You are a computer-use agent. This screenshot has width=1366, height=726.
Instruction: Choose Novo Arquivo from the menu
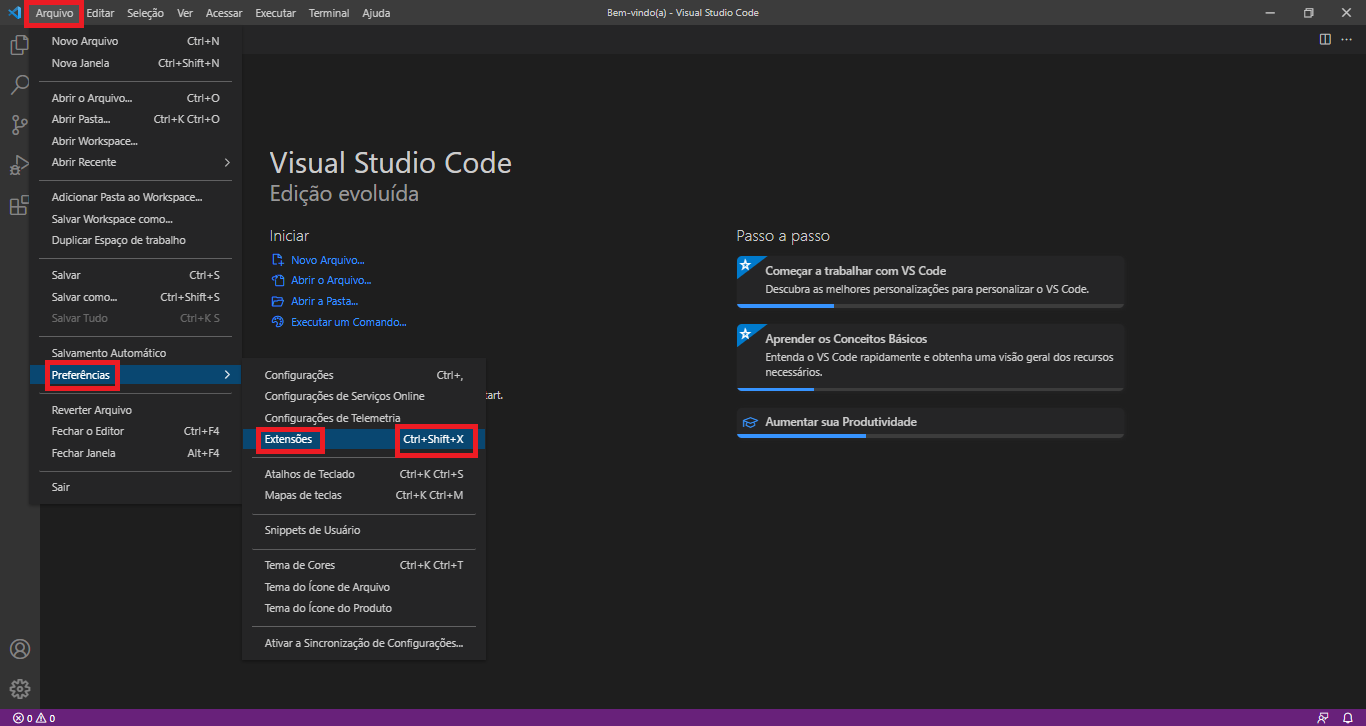tap(135, 41)
